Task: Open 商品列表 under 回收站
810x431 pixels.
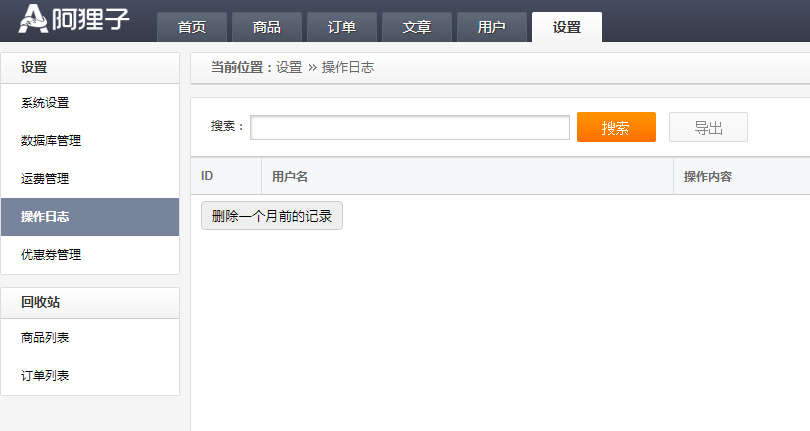Action: pos(45,338)
